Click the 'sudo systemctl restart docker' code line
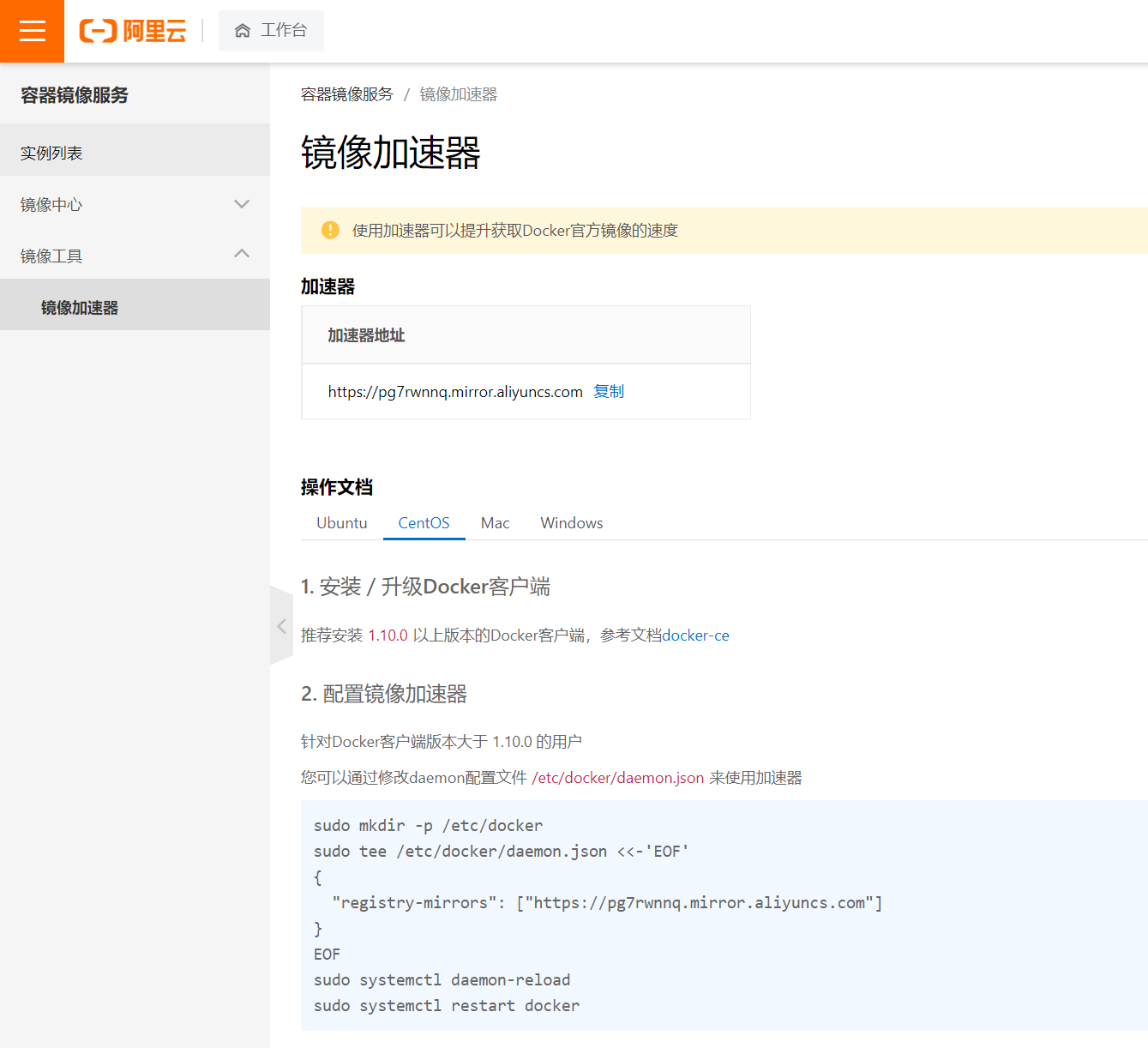This screenshot has width=1148, height=1048. [x=447, y=1006]
